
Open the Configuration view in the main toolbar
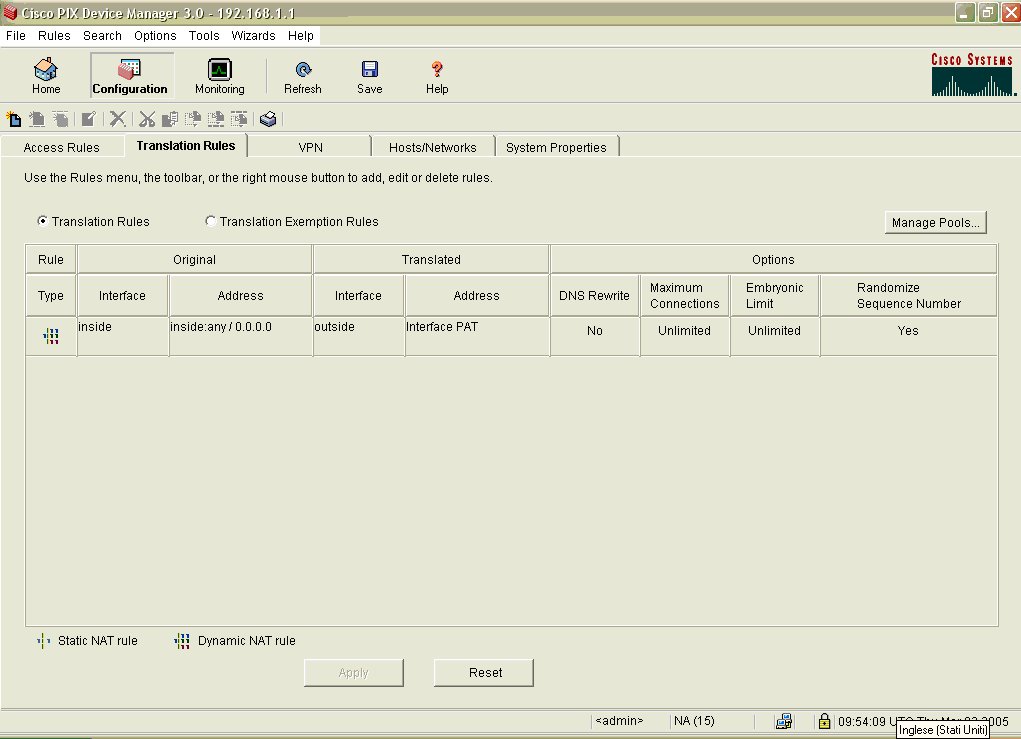[x=130, y=76]
